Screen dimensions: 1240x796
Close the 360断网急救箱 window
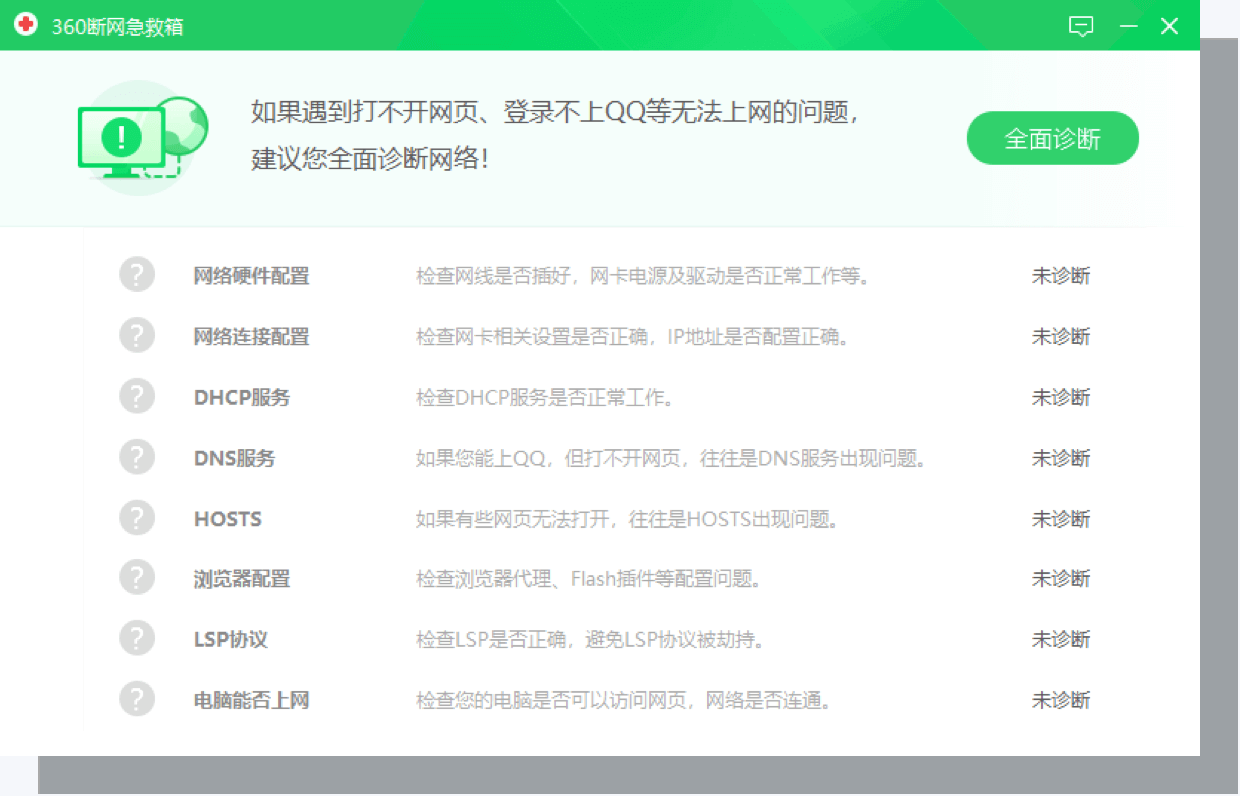tap(1169, 26)
